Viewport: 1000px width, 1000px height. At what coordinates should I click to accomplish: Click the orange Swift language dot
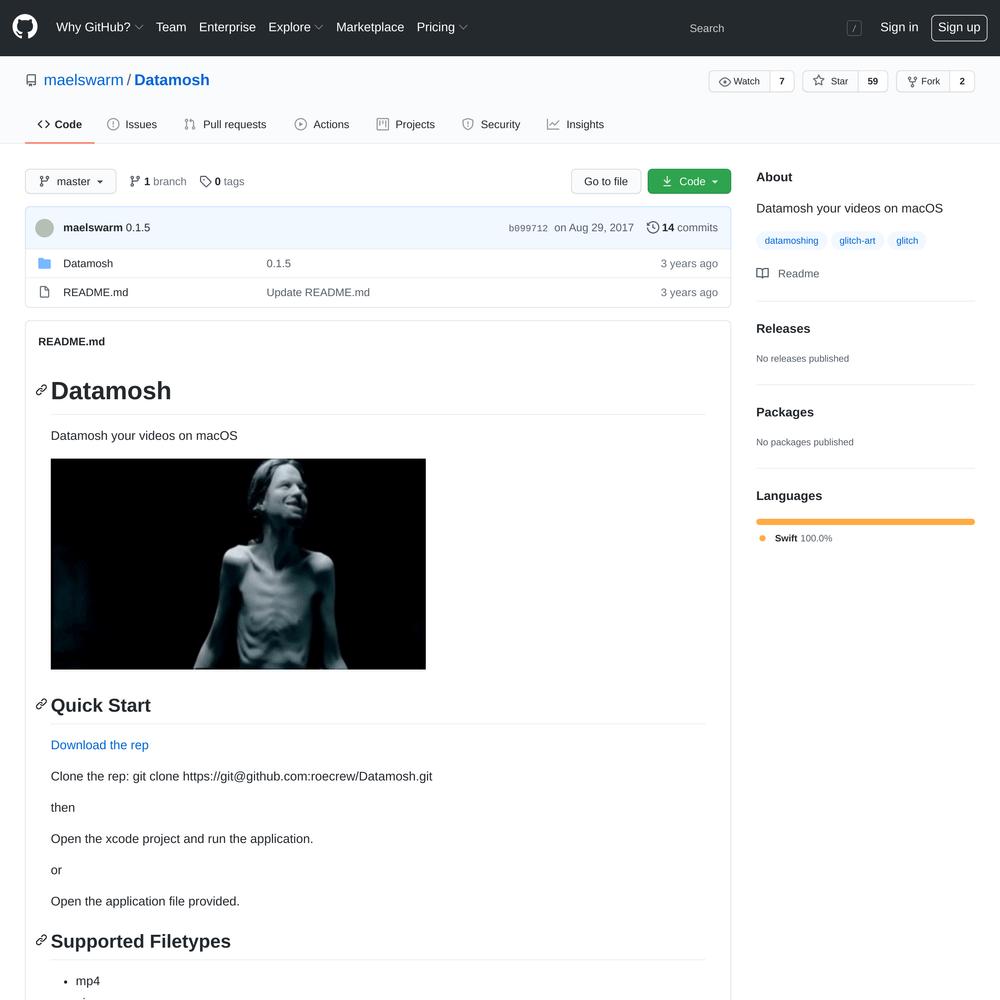point(762,538)
